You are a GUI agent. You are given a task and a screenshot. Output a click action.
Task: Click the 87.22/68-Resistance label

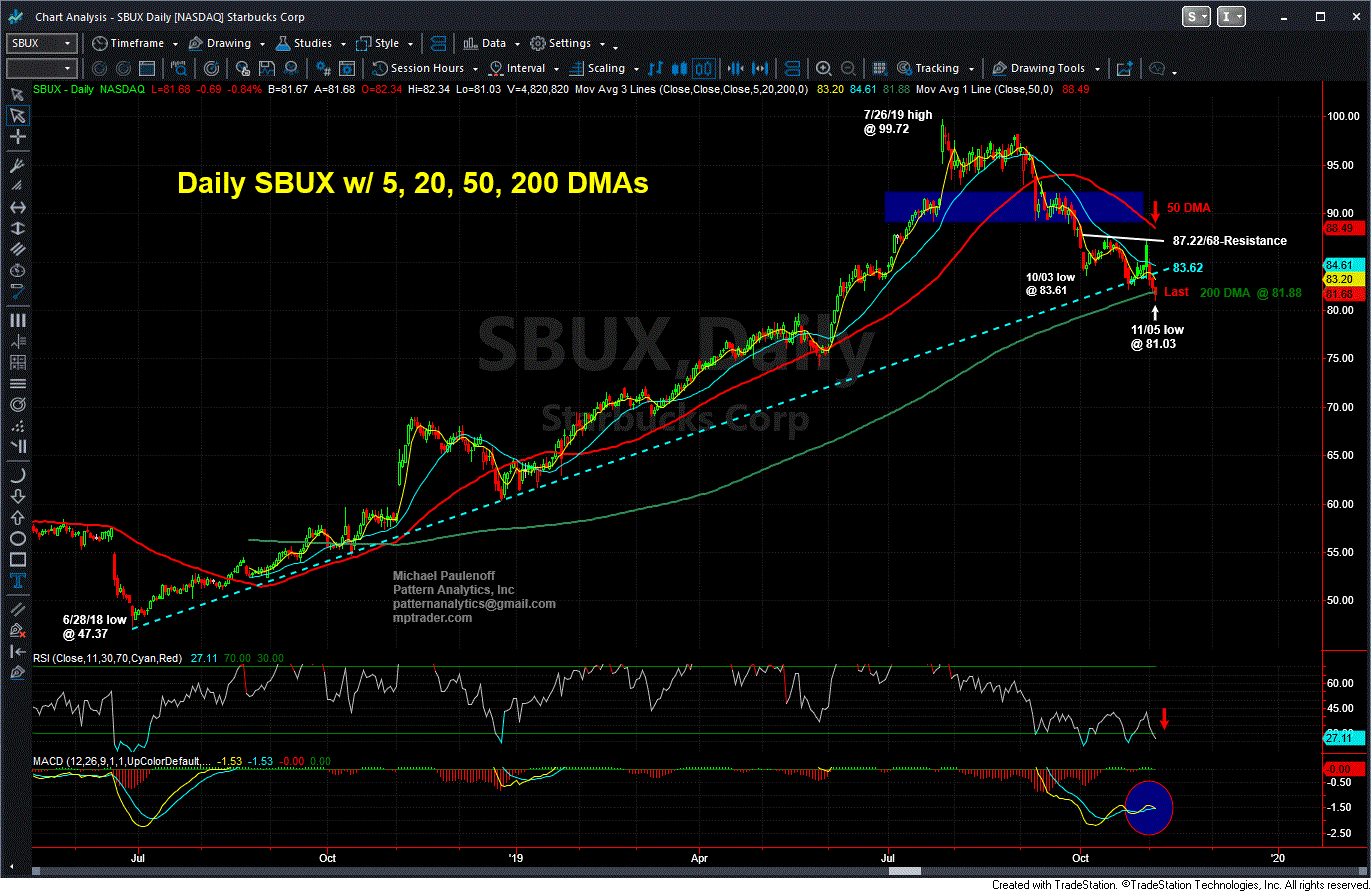pyautogui.click(x=1229, y=241)
